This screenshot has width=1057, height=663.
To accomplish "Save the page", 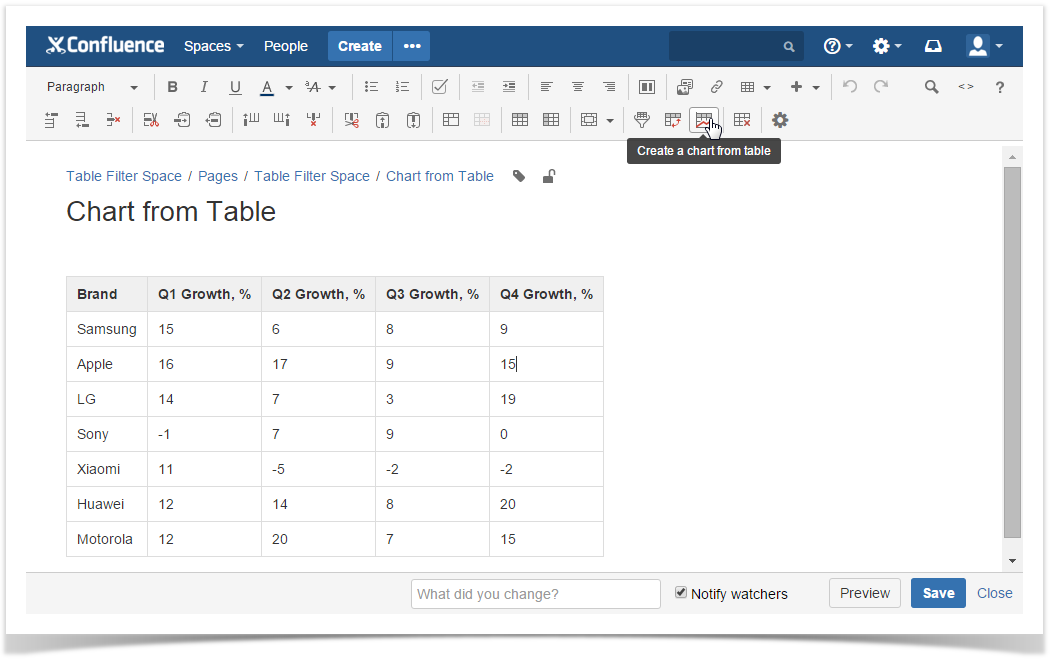I will 938,593.
